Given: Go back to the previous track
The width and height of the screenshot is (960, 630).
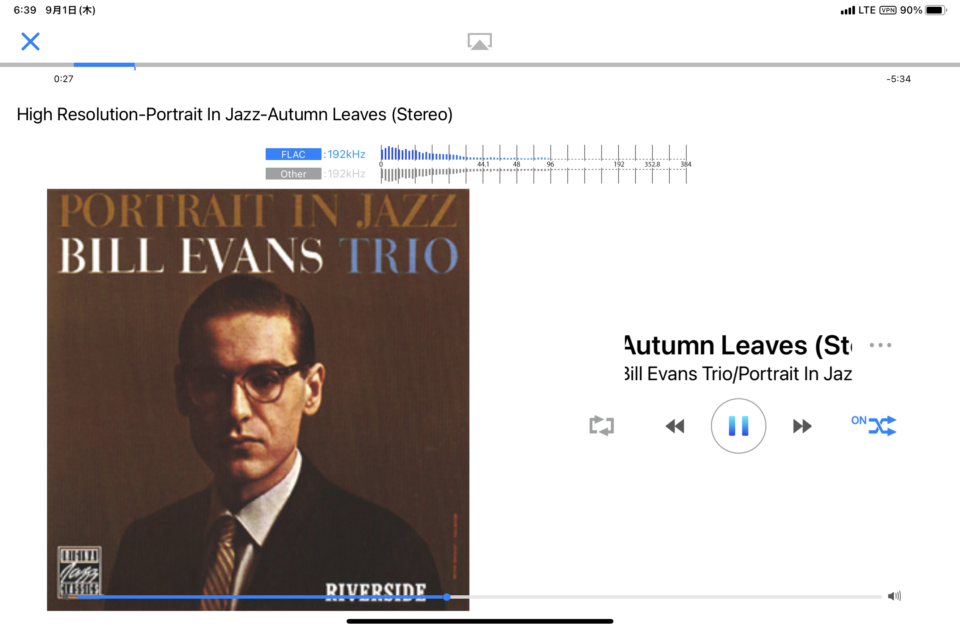Looking at the screenshot, I should (x=675, y=426).
